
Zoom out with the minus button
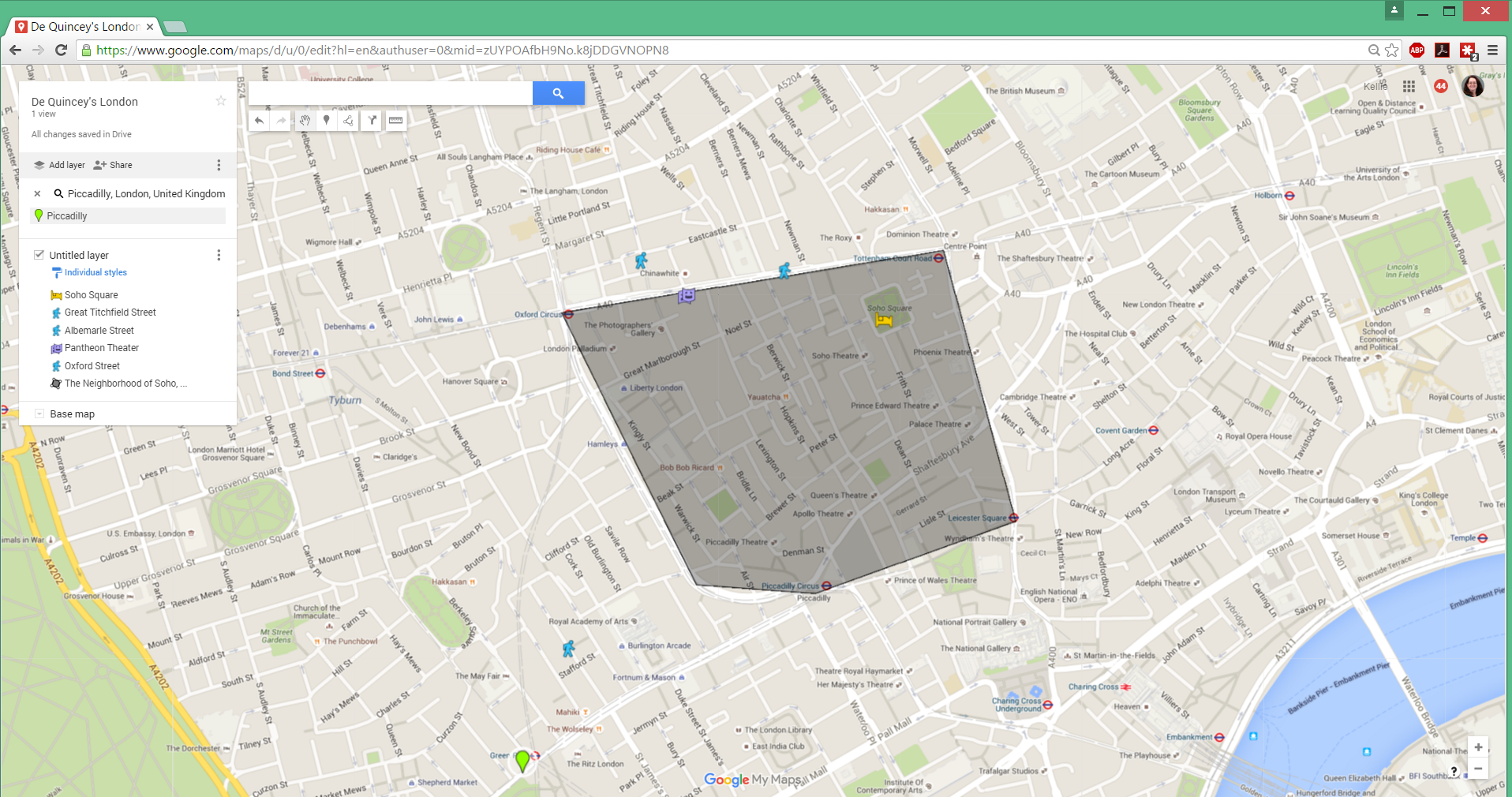(x=1477, y=769)
